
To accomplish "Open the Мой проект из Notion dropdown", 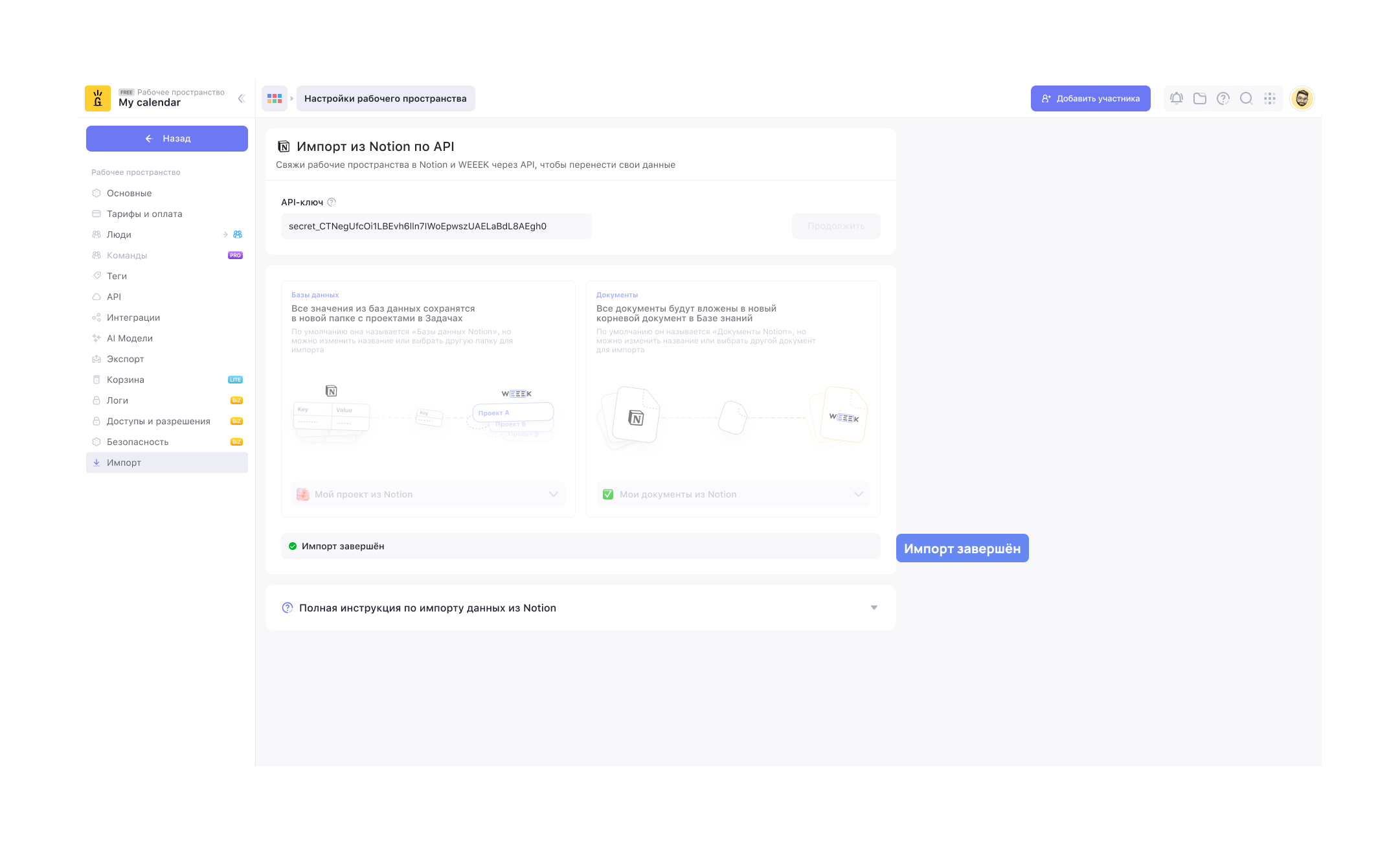I will coord(428,494).
